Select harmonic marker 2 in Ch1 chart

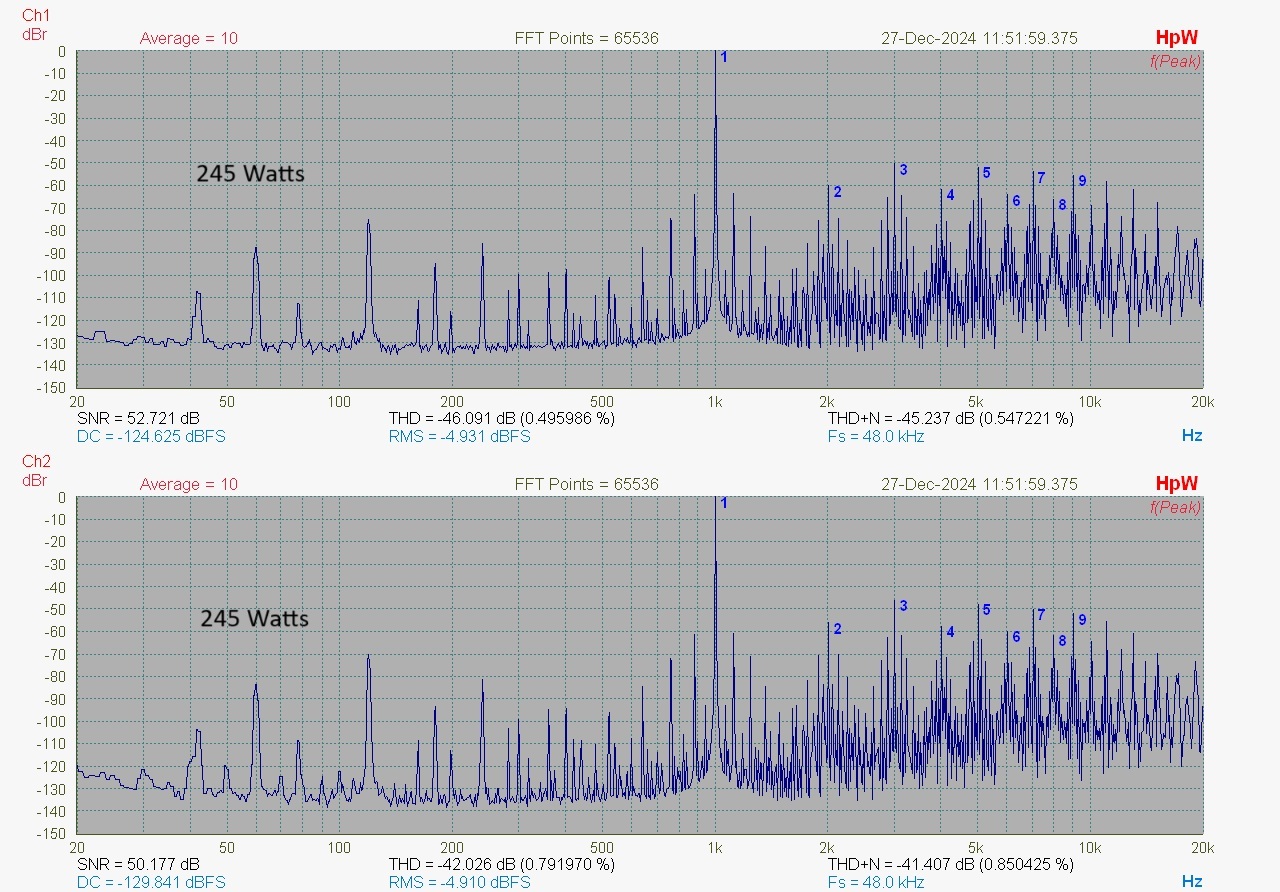(x=837, y=192)
